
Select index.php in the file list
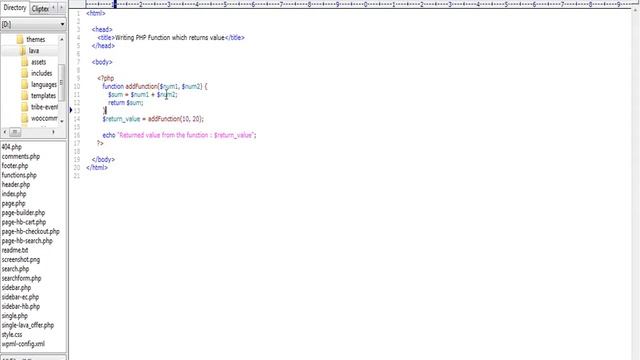pyautogui.click(x=14, y=194)
